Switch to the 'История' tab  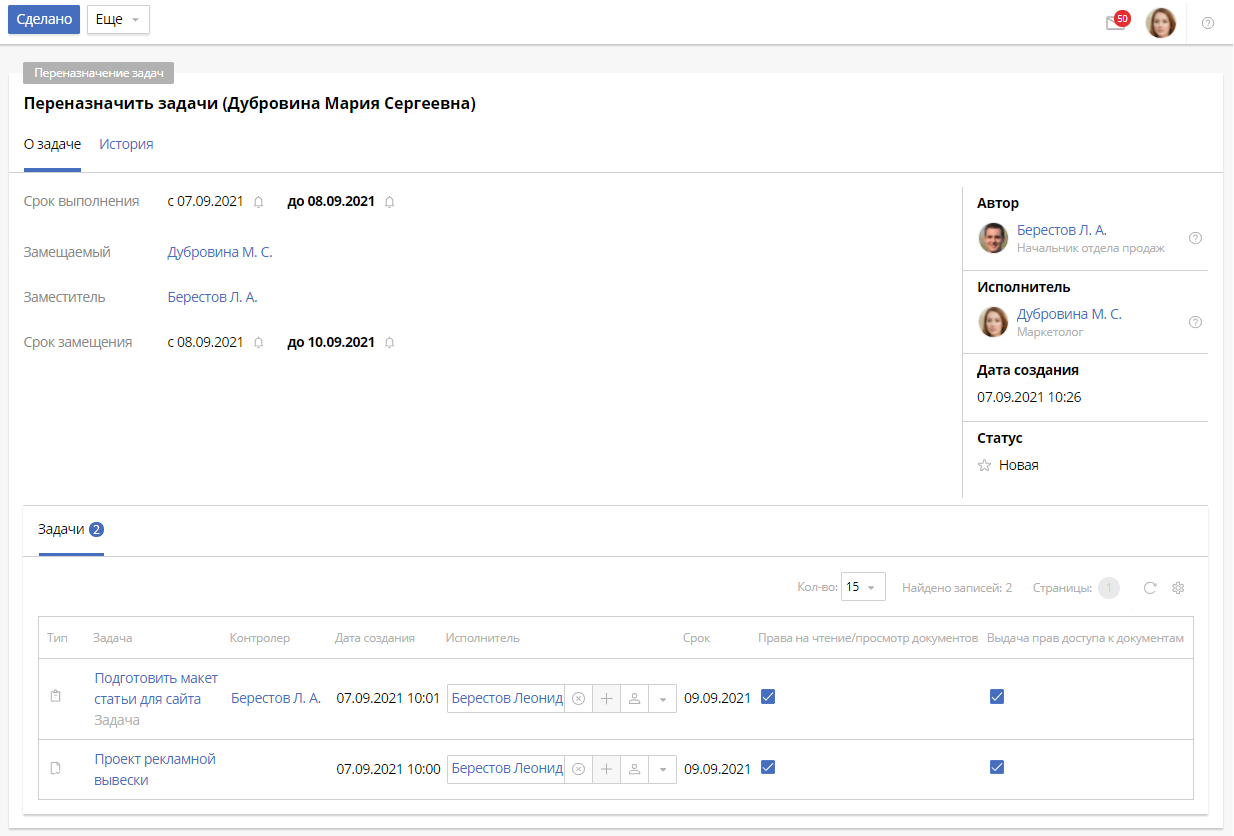click(126, 144)
